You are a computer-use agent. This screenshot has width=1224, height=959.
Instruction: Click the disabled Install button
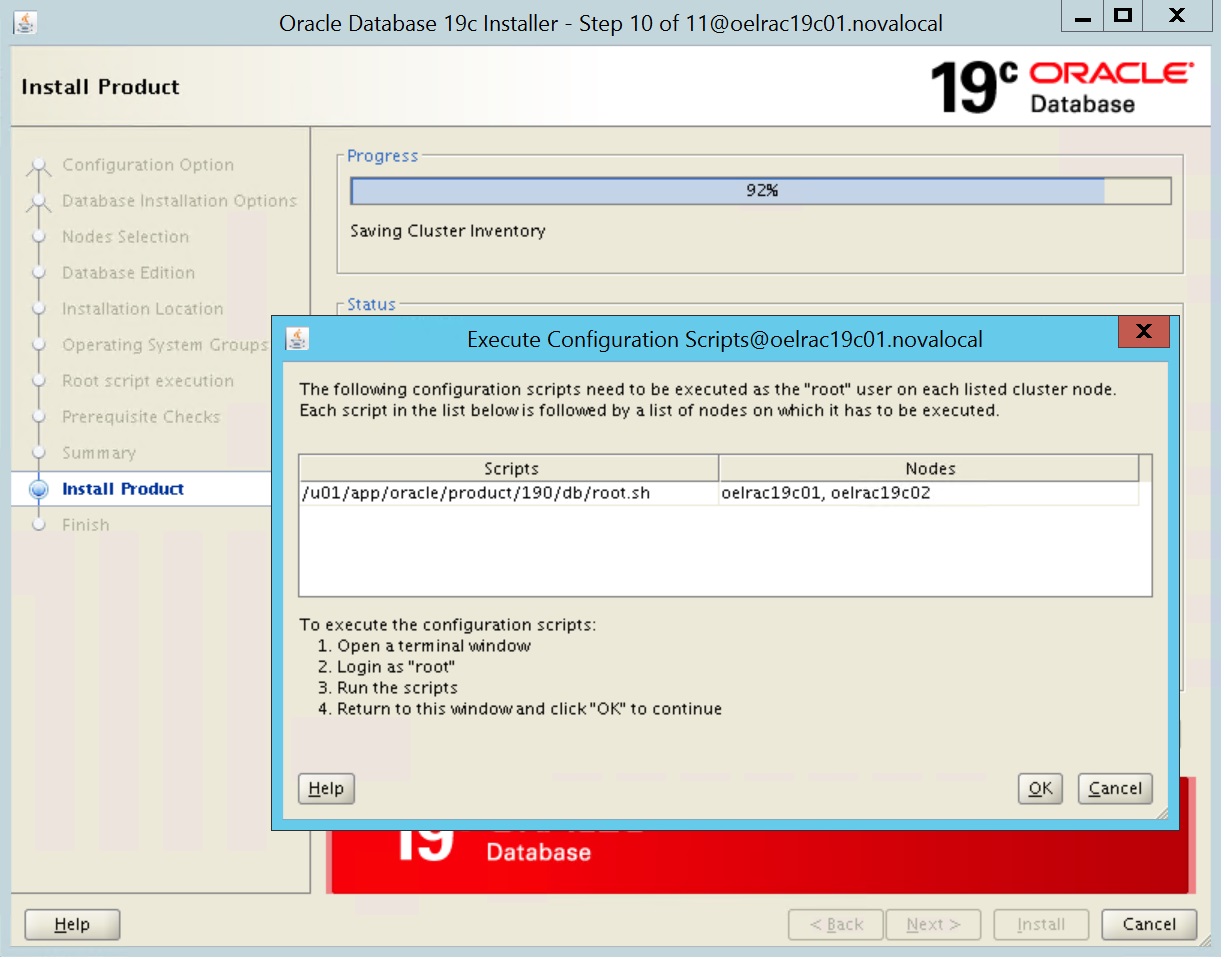(x=1041, y=924)
